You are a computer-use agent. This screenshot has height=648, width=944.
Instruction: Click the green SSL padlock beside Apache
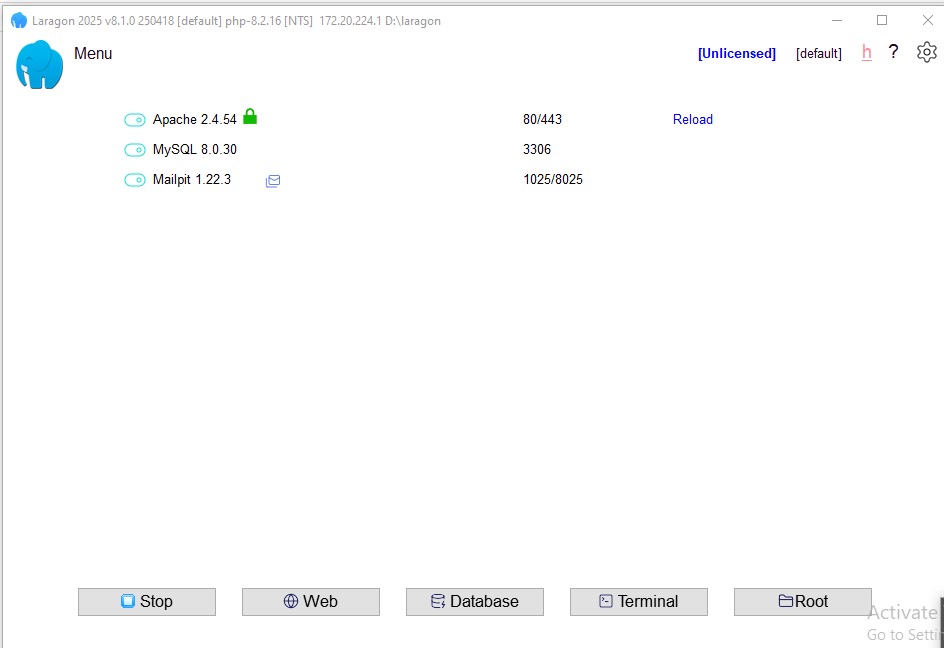click(x=250, y=117)
